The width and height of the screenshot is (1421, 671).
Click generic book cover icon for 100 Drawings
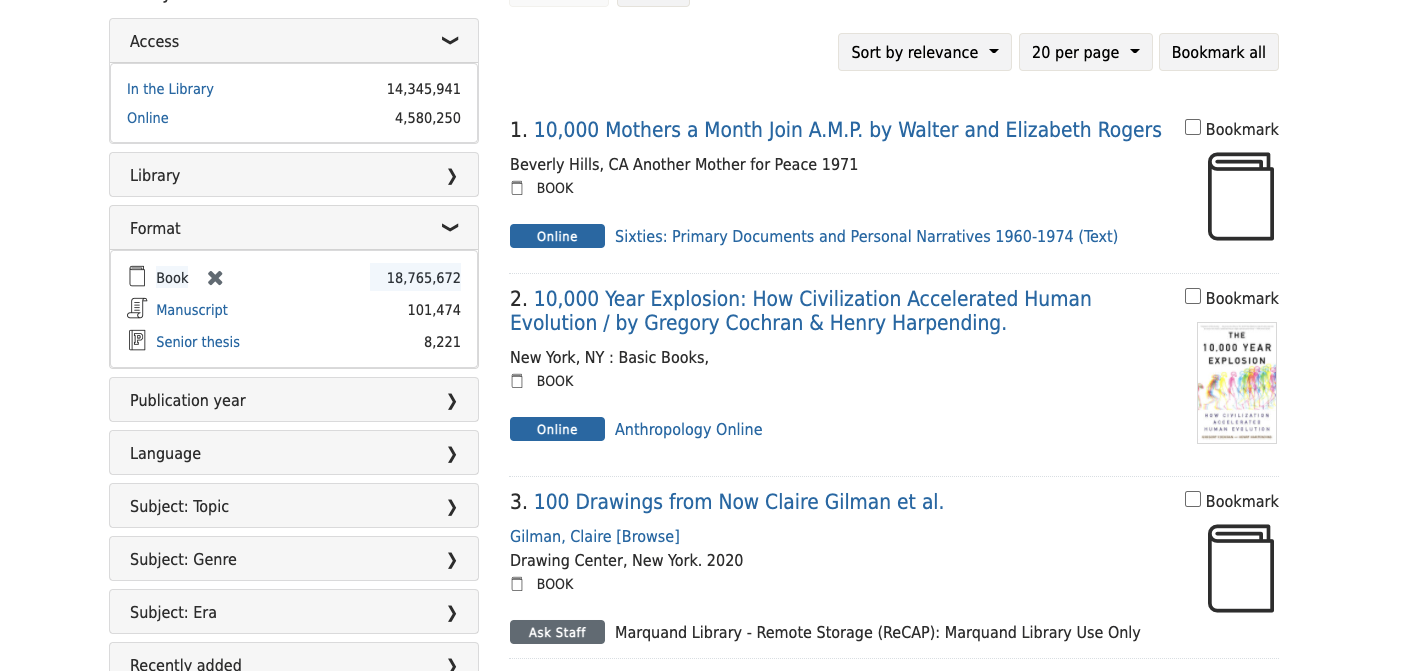pyautogui.click(x=1240, y=568)
